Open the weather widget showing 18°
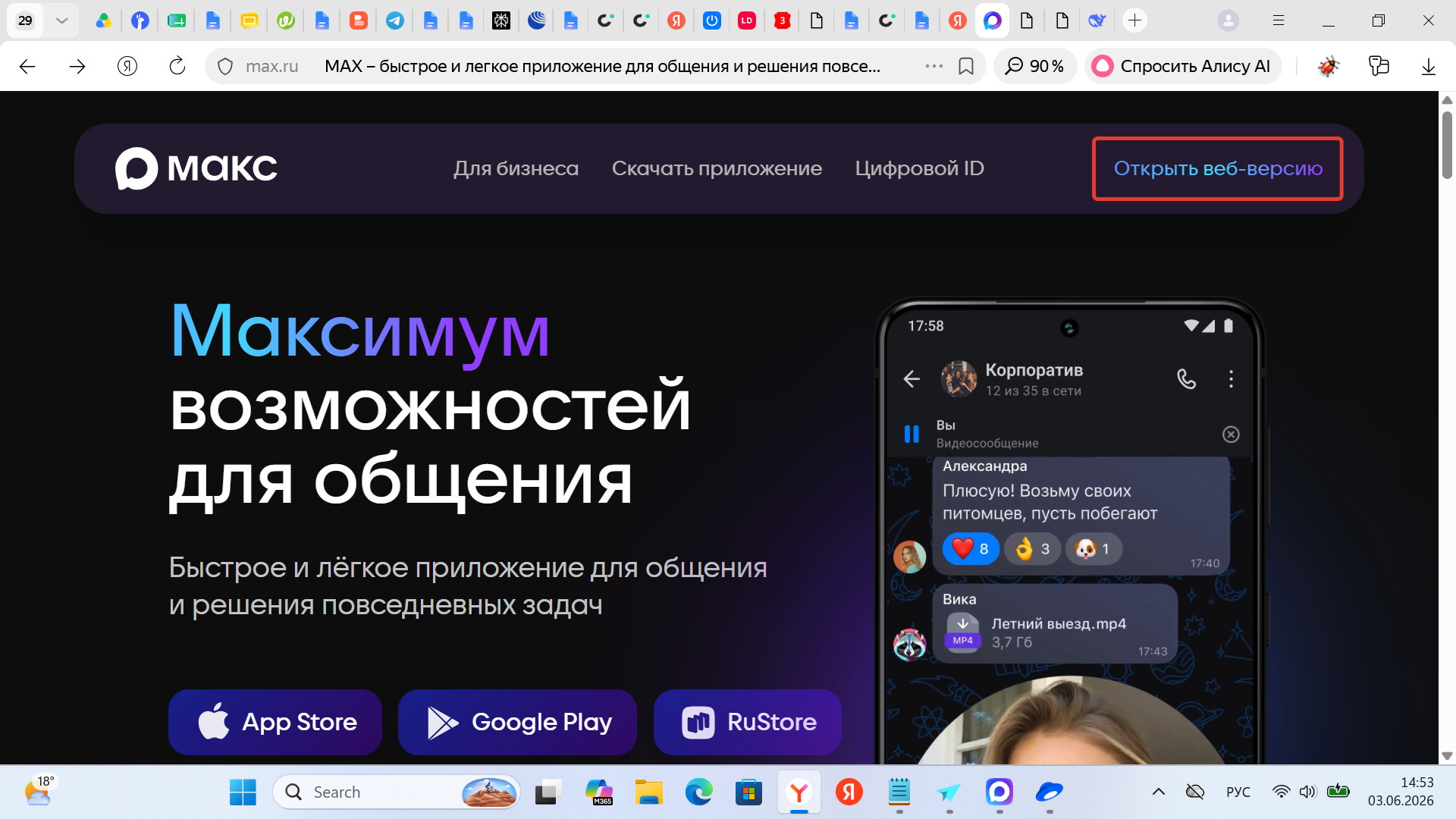 pyautogui.click(x=39, y=792)
